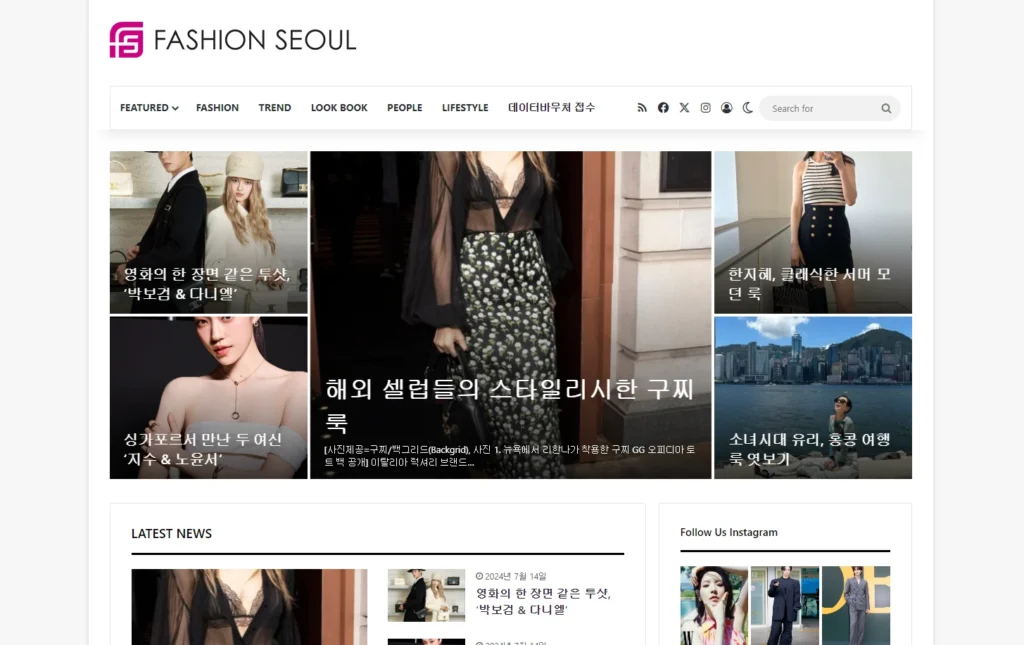
Task: Expand the FEATURED dropdown menu
Action: [149, 108]
